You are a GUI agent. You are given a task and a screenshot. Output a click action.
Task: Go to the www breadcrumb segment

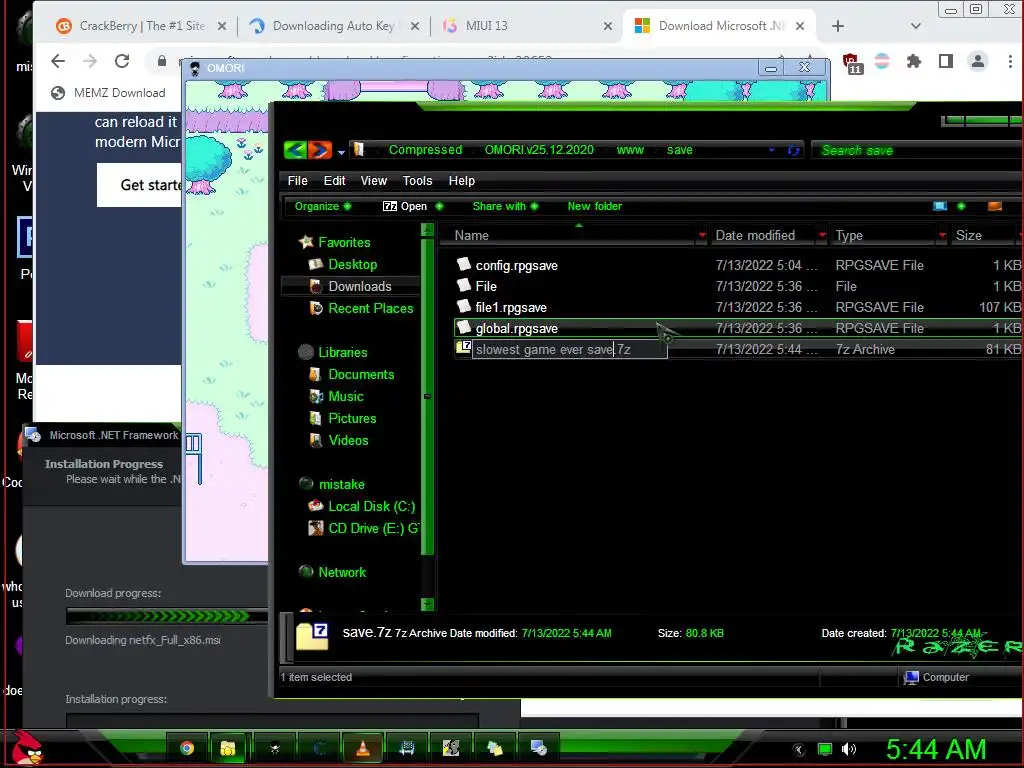630,150
